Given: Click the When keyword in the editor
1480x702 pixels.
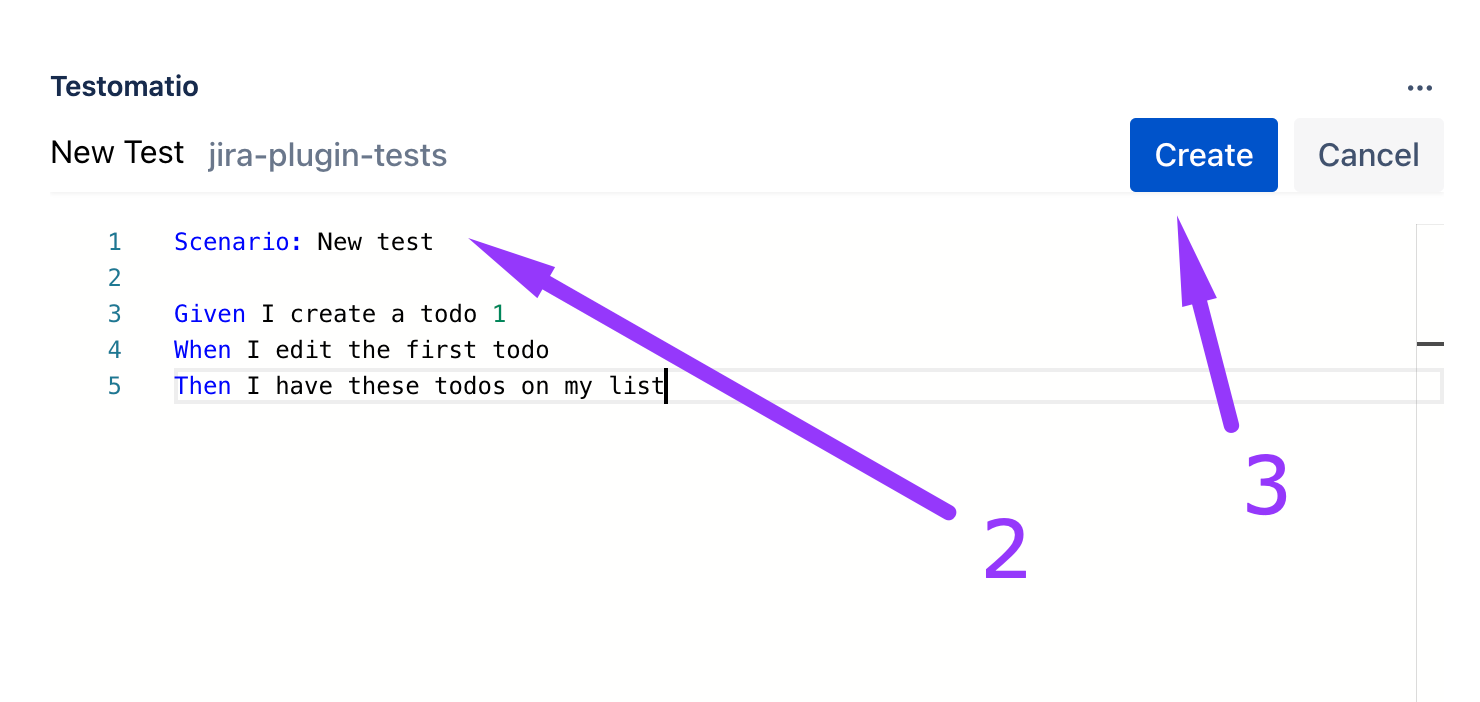Looking at the screenshot, I should coord(202,350).
